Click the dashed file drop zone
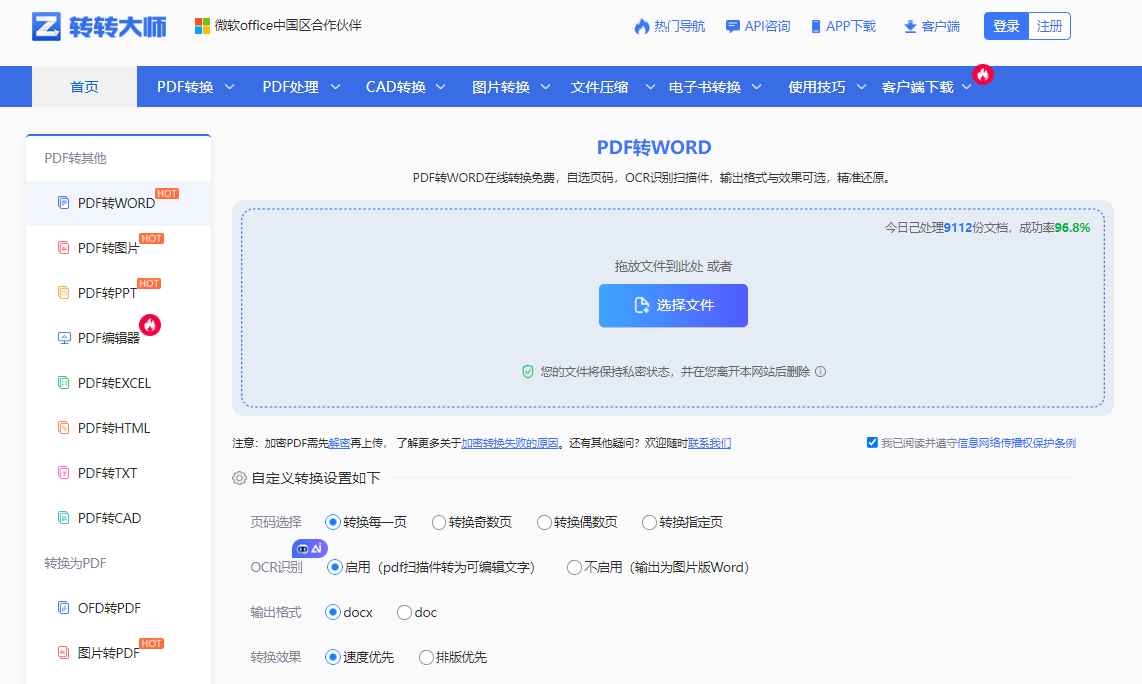The image size is (1142, 684). click(673, 308)
